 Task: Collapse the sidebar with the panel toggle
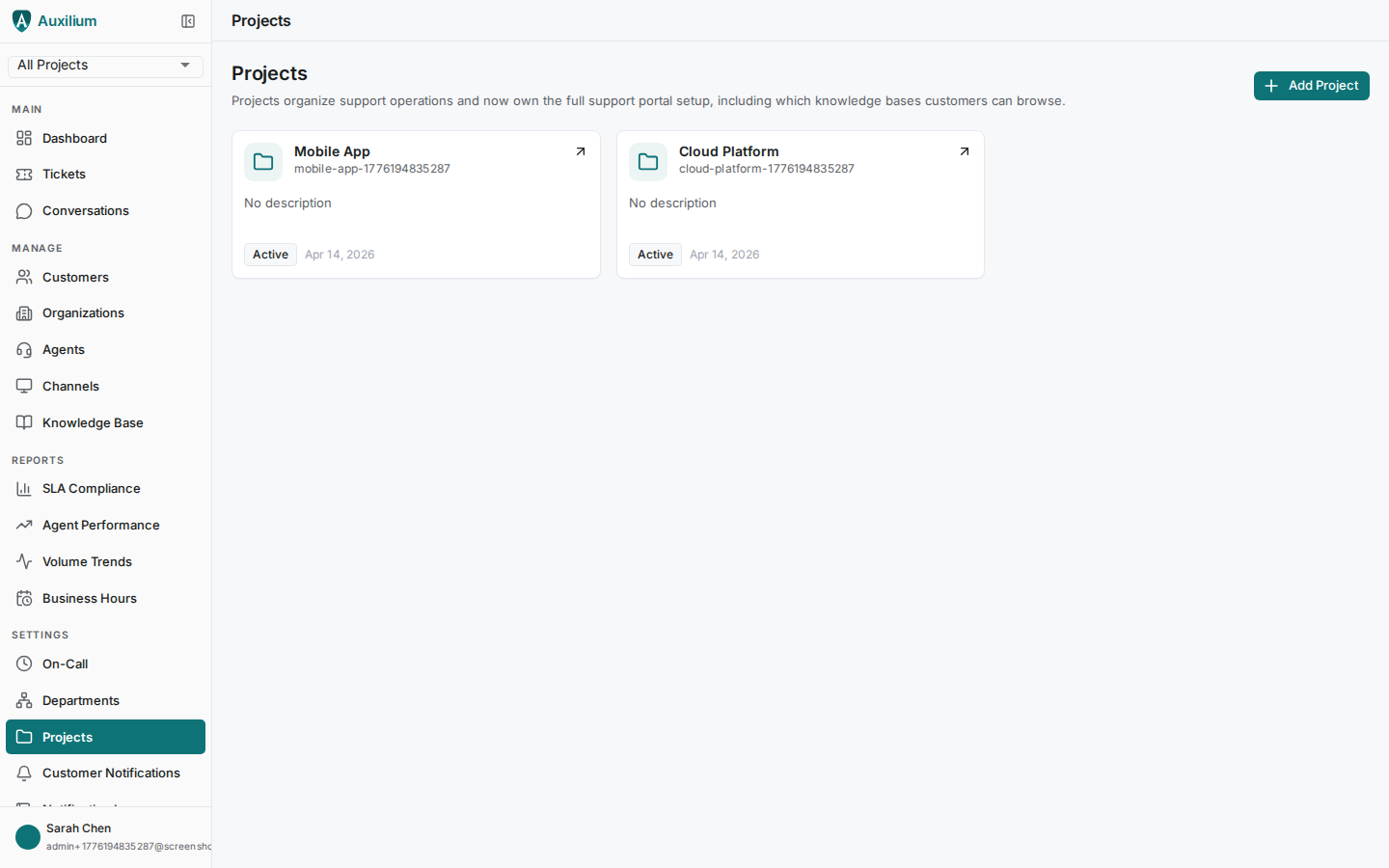click(x=188, y=20)
